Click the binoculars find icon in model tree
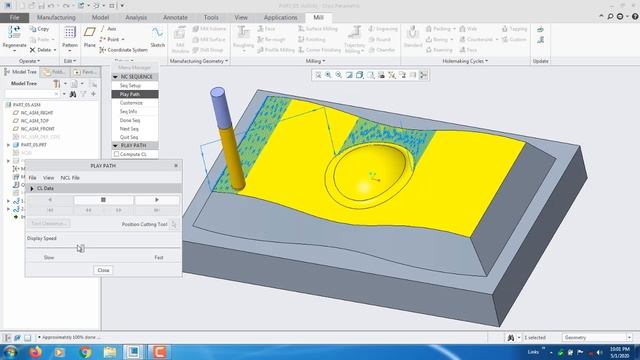The width and height of the screenshot is (640, 360). pyautogui.click(x=73, y=94)
